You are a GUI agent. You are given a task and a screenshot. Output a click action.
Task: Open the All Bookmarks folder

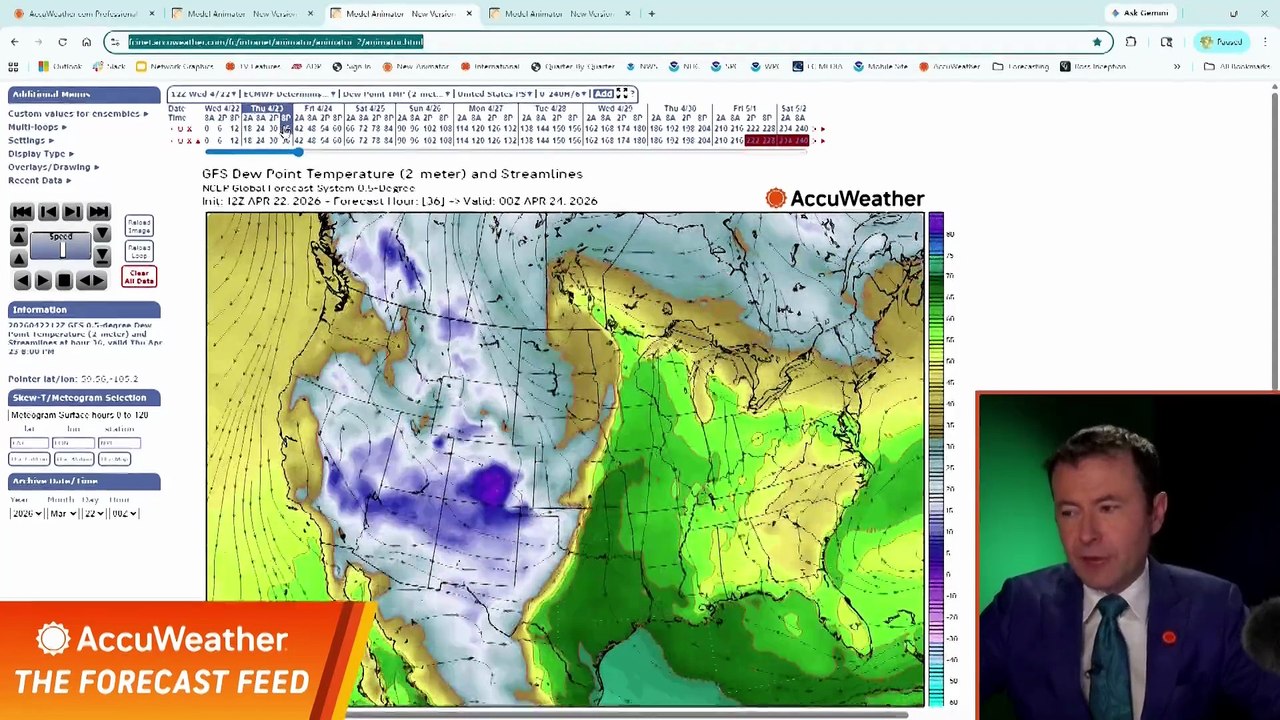(x=1237, y=67)
